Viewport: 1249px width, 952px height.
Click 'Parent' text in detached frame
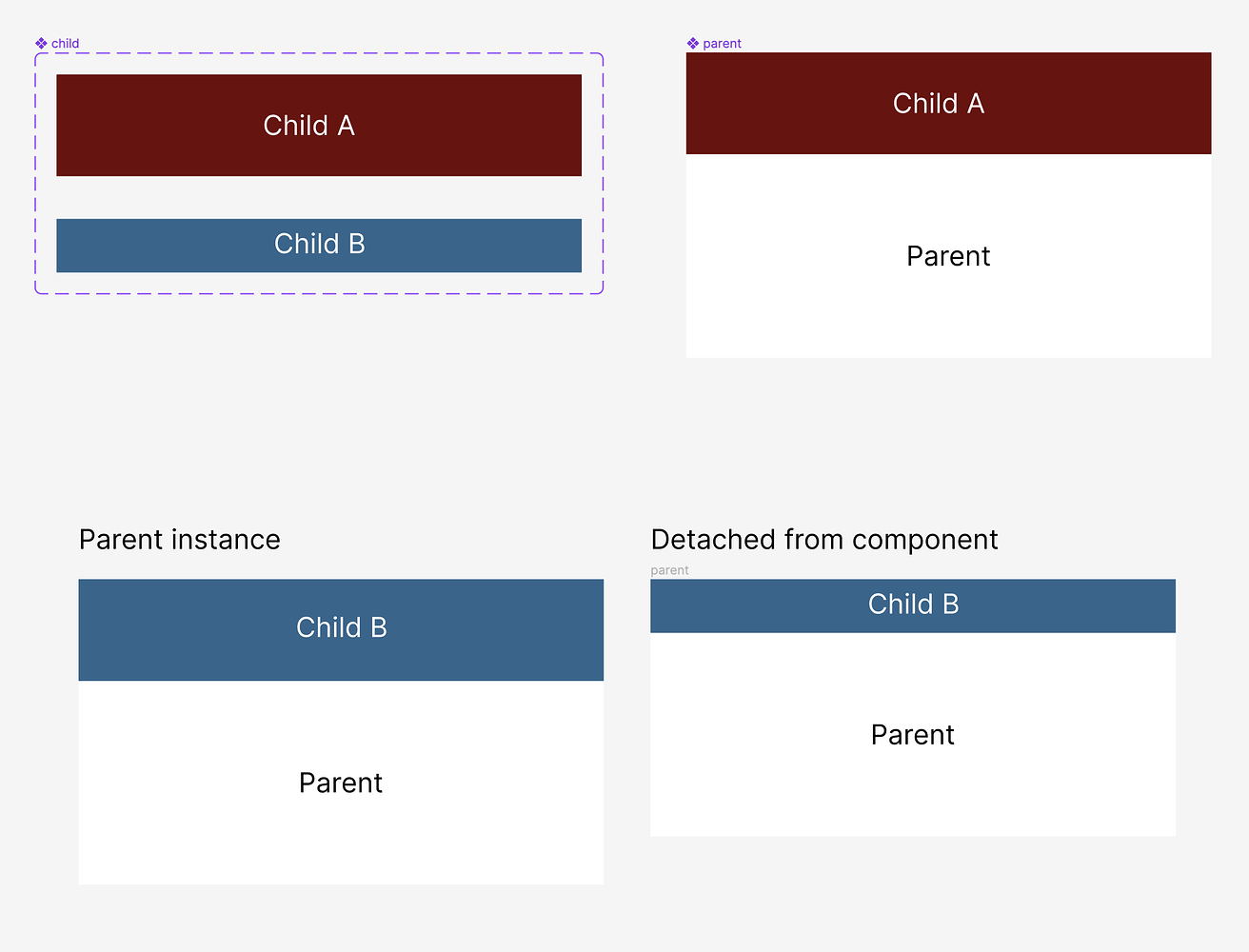[x=913, y=735]
